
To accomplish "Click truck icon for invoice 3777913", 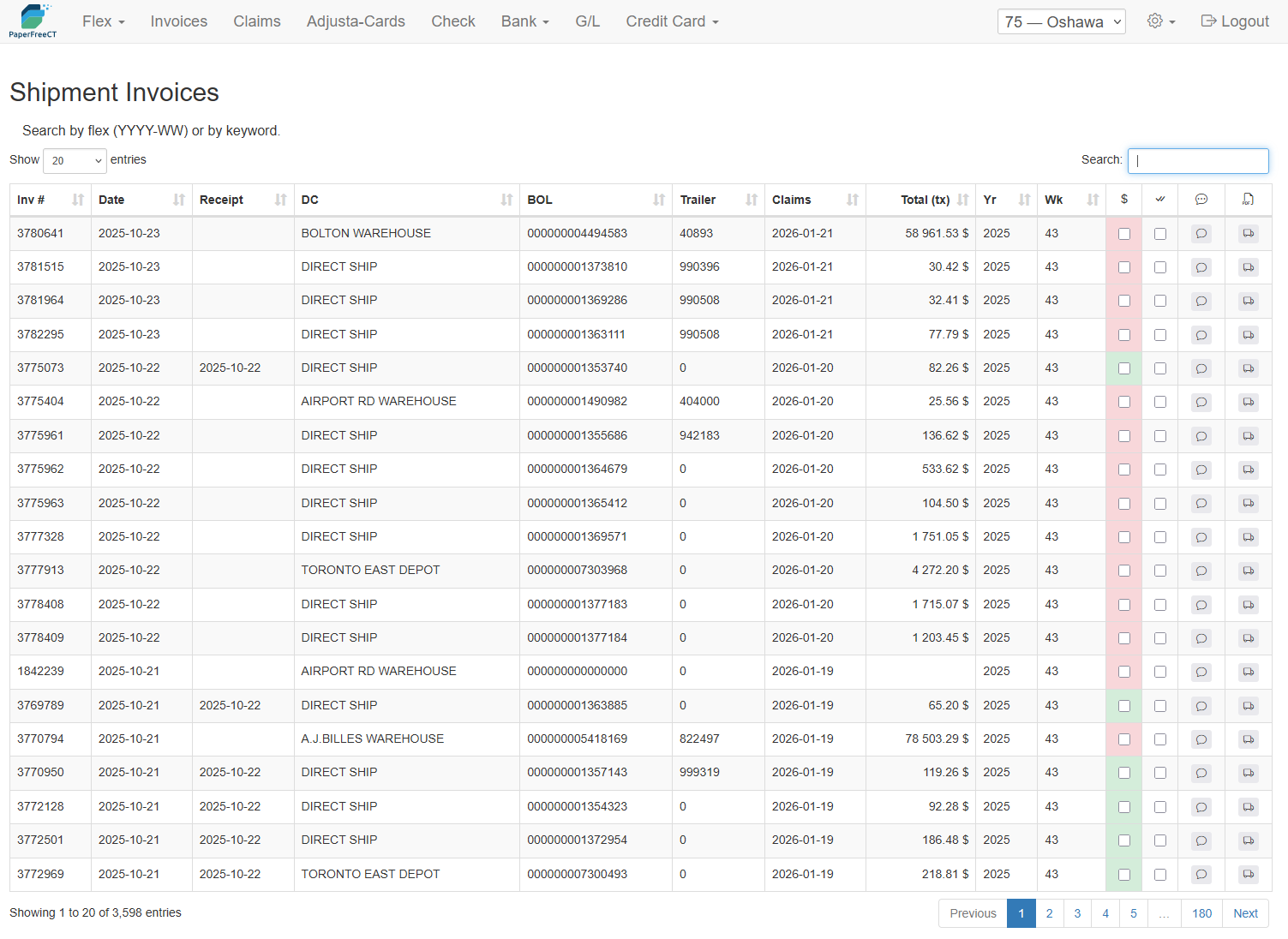I will pos(1248,571).
